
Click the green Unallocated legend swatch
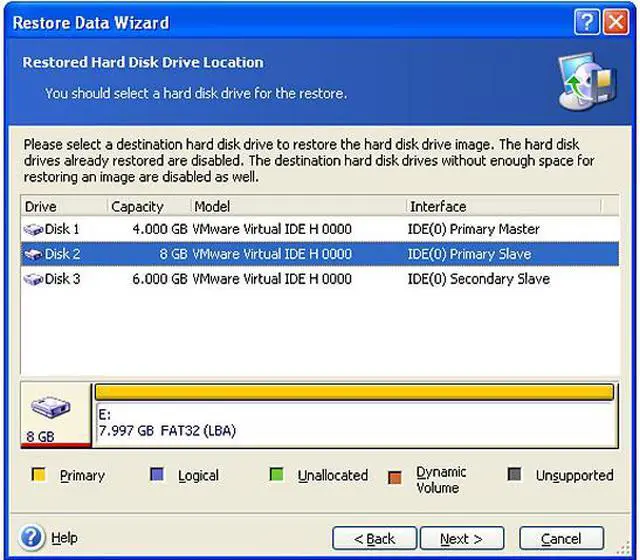[277, 475]
